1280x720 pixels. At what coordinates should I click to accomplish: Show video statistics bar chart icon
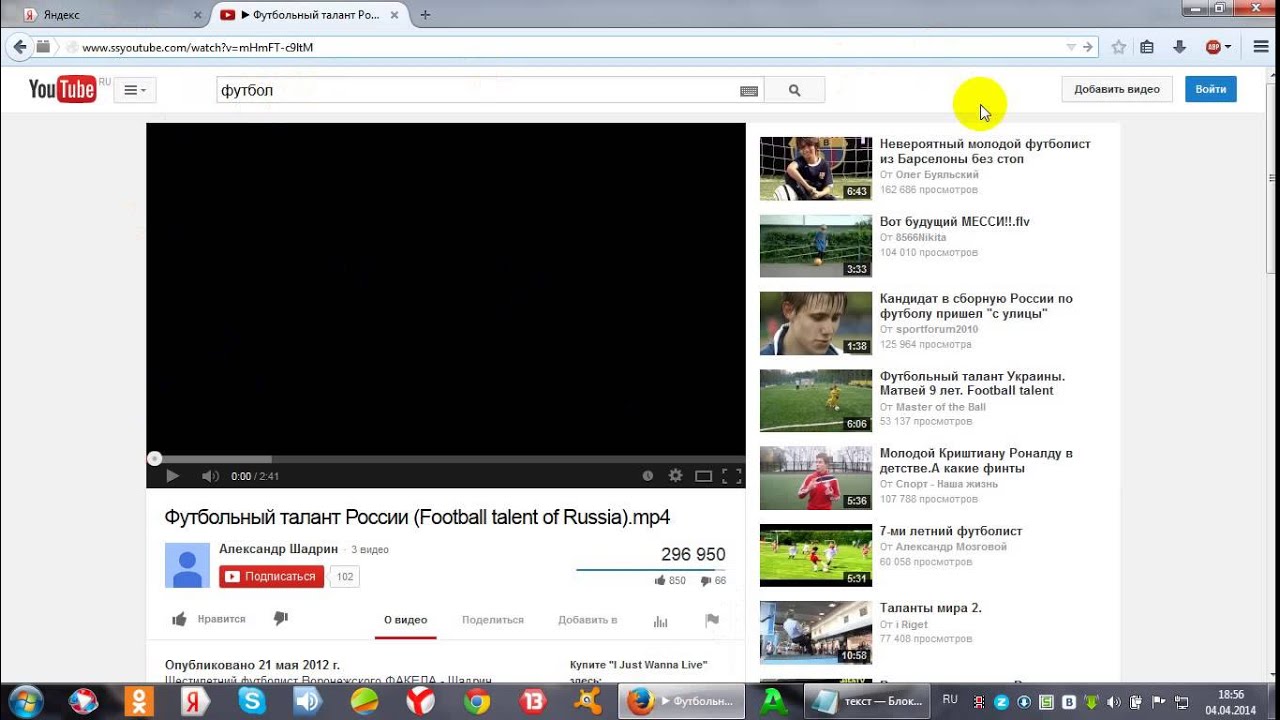point(660,620)
